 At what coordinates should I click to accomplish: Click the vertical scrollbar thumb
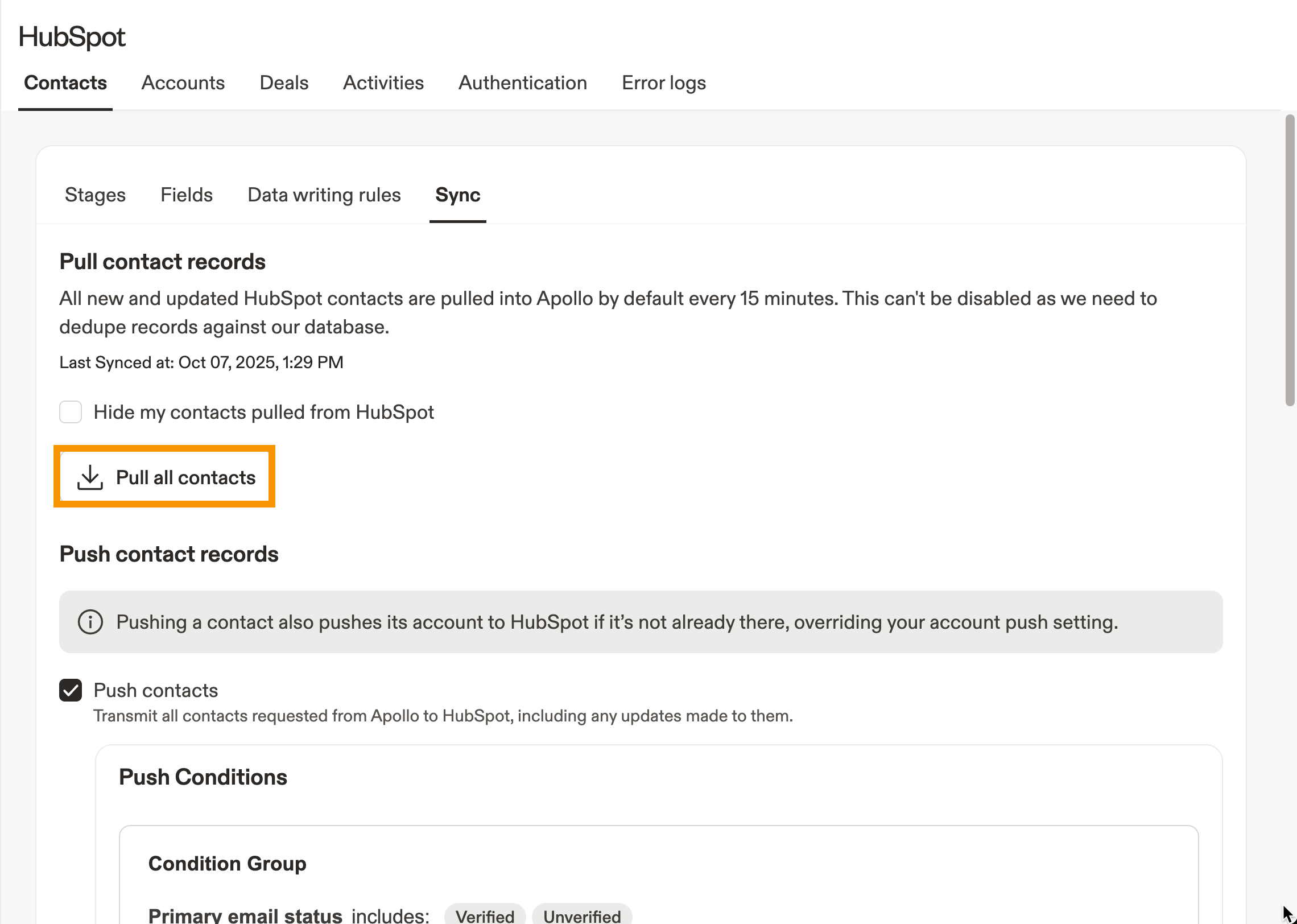pyautogui.click(x=1290, y=260)
